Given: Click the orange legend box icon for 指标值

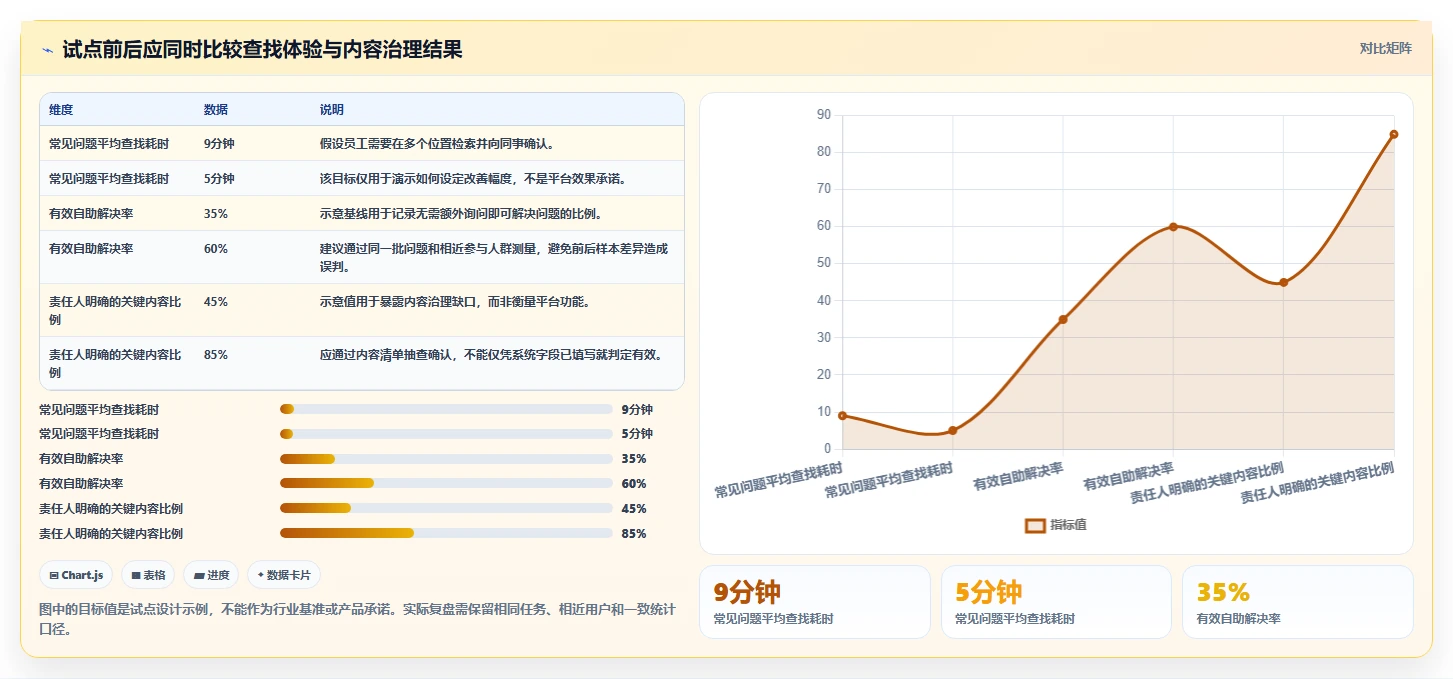Looking at the screenshot, I should [1035, 525].
